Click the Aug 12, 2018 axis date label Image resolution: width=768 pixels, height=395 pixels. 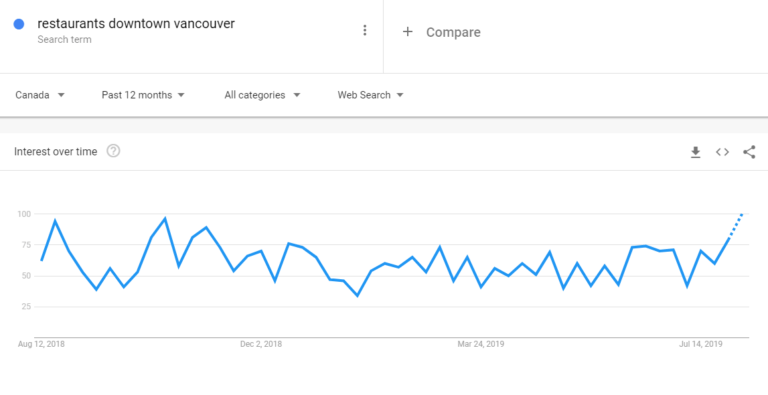click(x=41, y=344)
